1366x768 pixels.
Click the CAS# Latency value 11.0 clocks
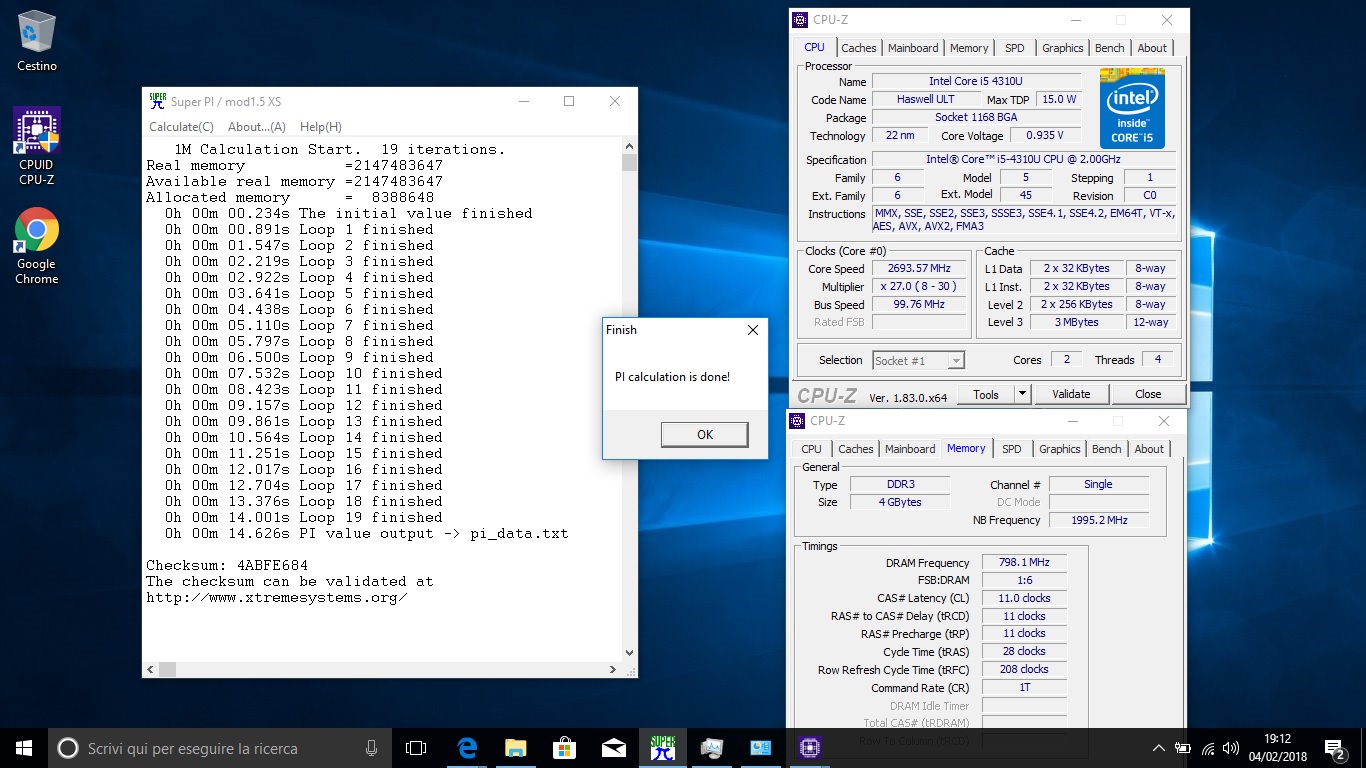click(1024, 599)
